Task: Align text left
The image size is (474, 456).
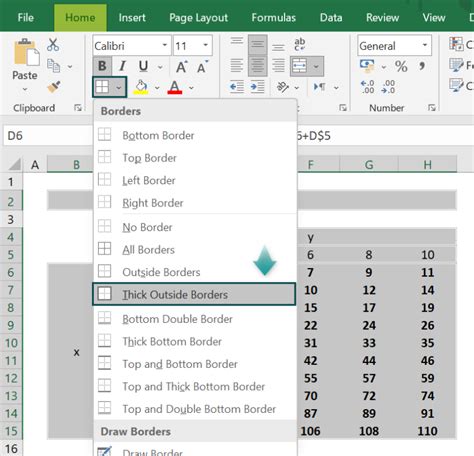Action: (237, 66)
